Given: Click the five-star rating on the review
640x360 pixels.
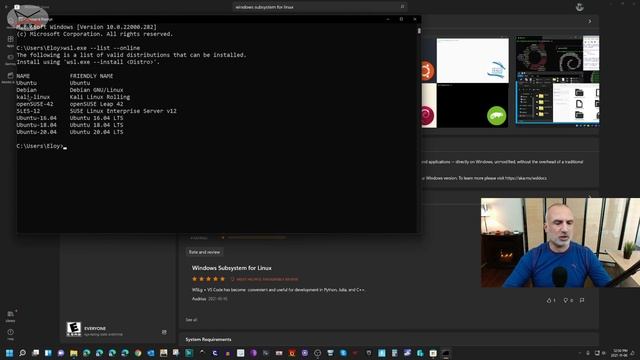Looking at the screenshot, I should [208, 279].
